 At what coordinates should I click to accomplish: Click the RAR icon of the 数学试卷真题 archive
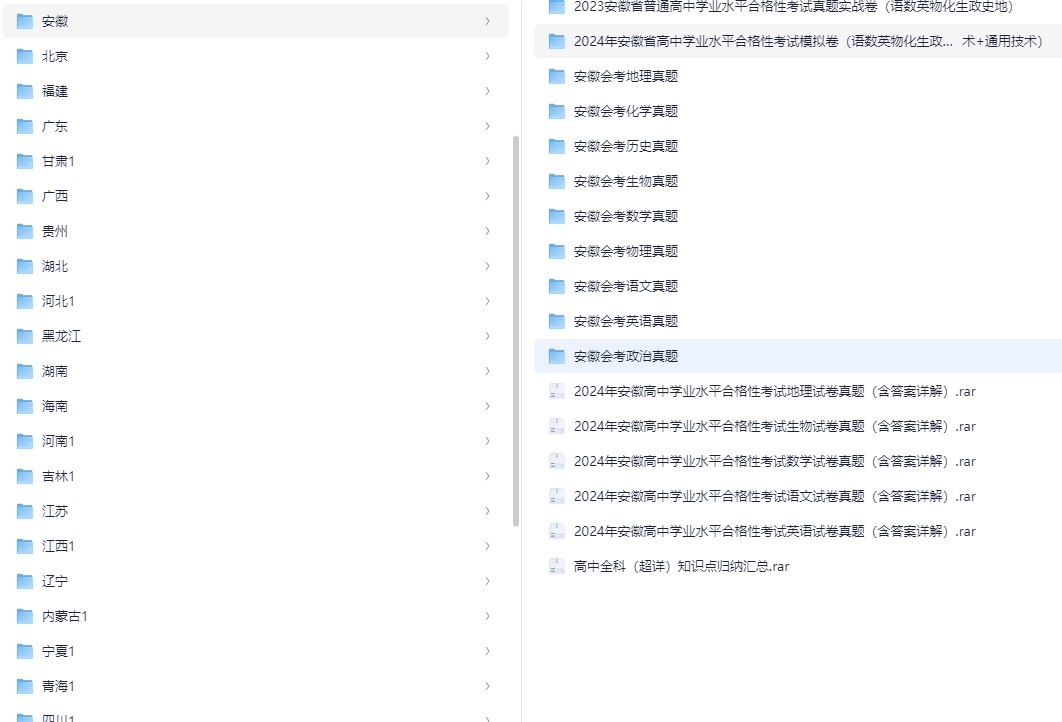(x=557, y=461)
